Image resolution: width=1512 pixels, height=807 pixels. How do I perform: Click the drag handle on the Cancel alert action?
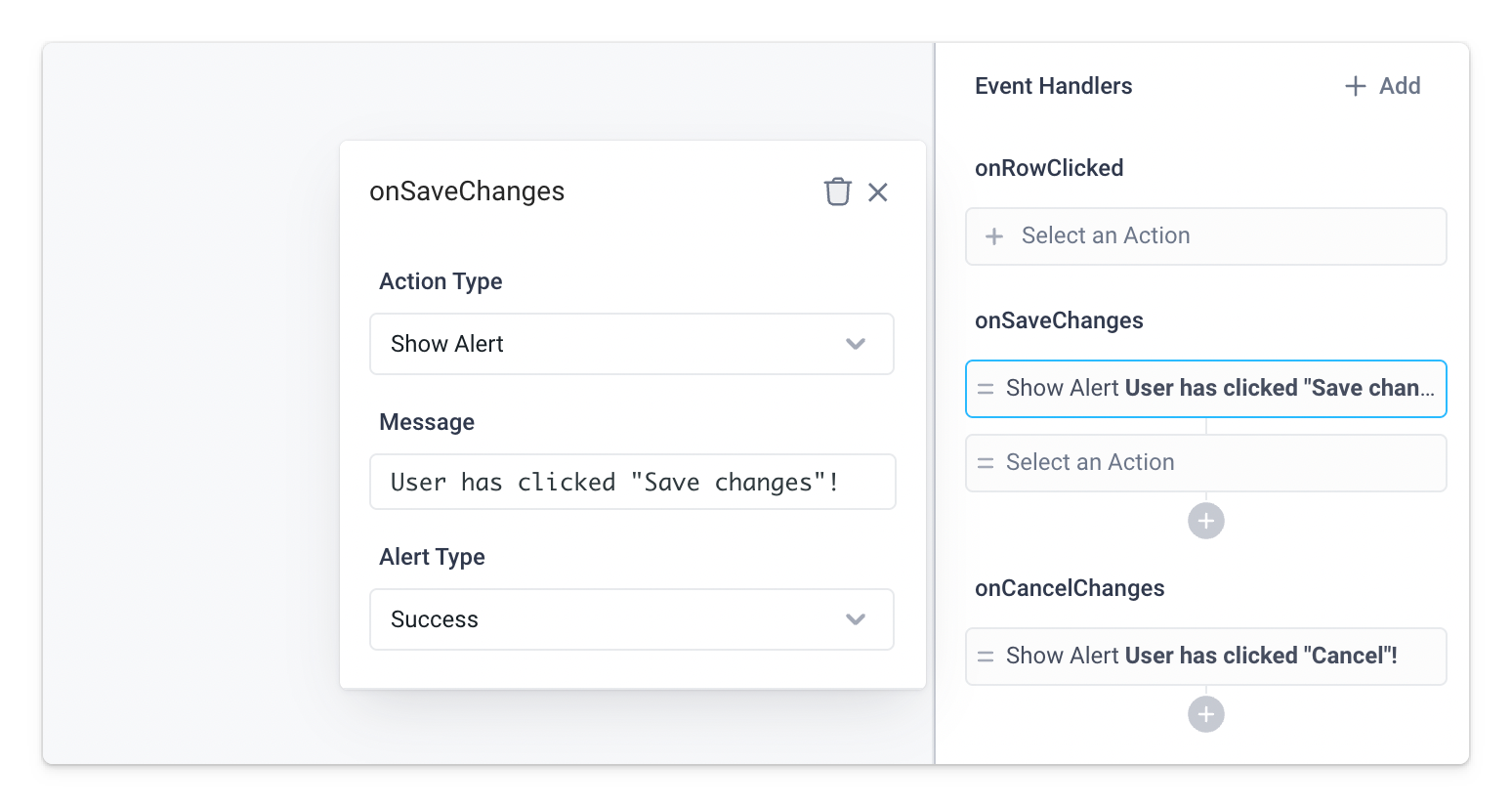point(987,656)
